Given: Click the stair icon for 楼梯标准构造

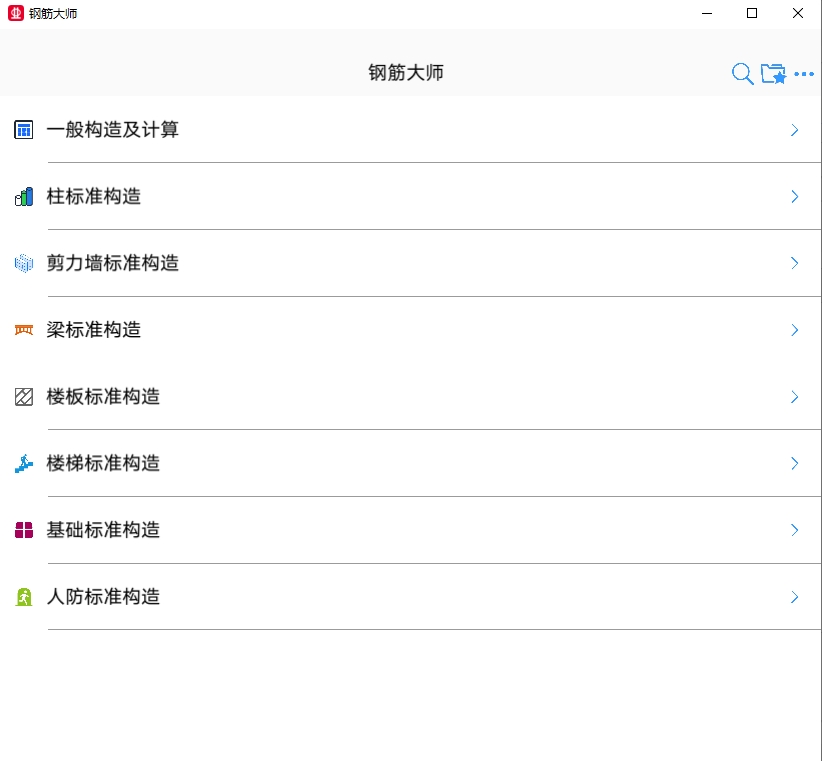Looking at the screenshot, I should 23,463.
